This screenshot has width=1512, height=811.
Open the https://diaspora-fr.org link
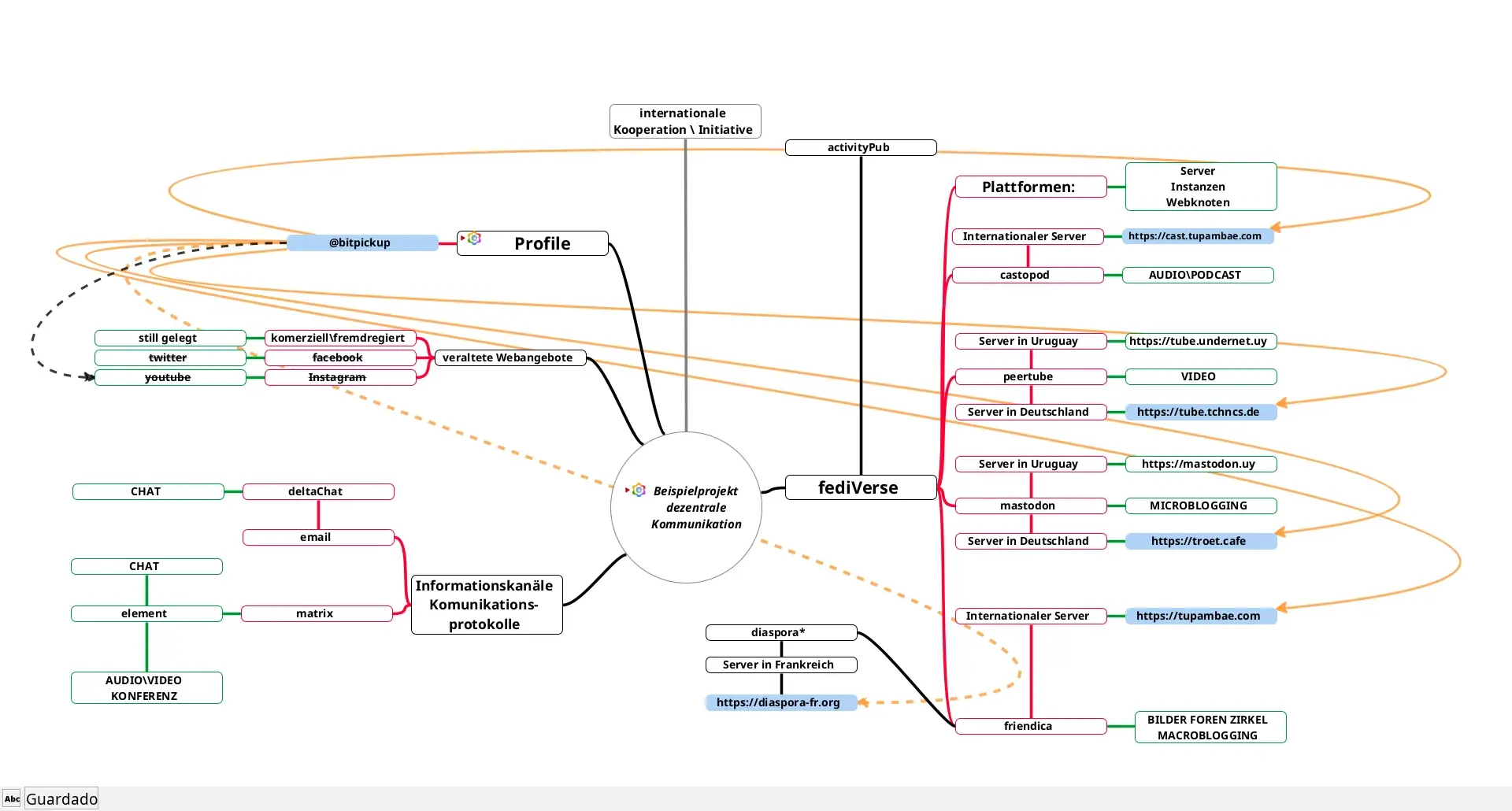(x=777, y=702)
